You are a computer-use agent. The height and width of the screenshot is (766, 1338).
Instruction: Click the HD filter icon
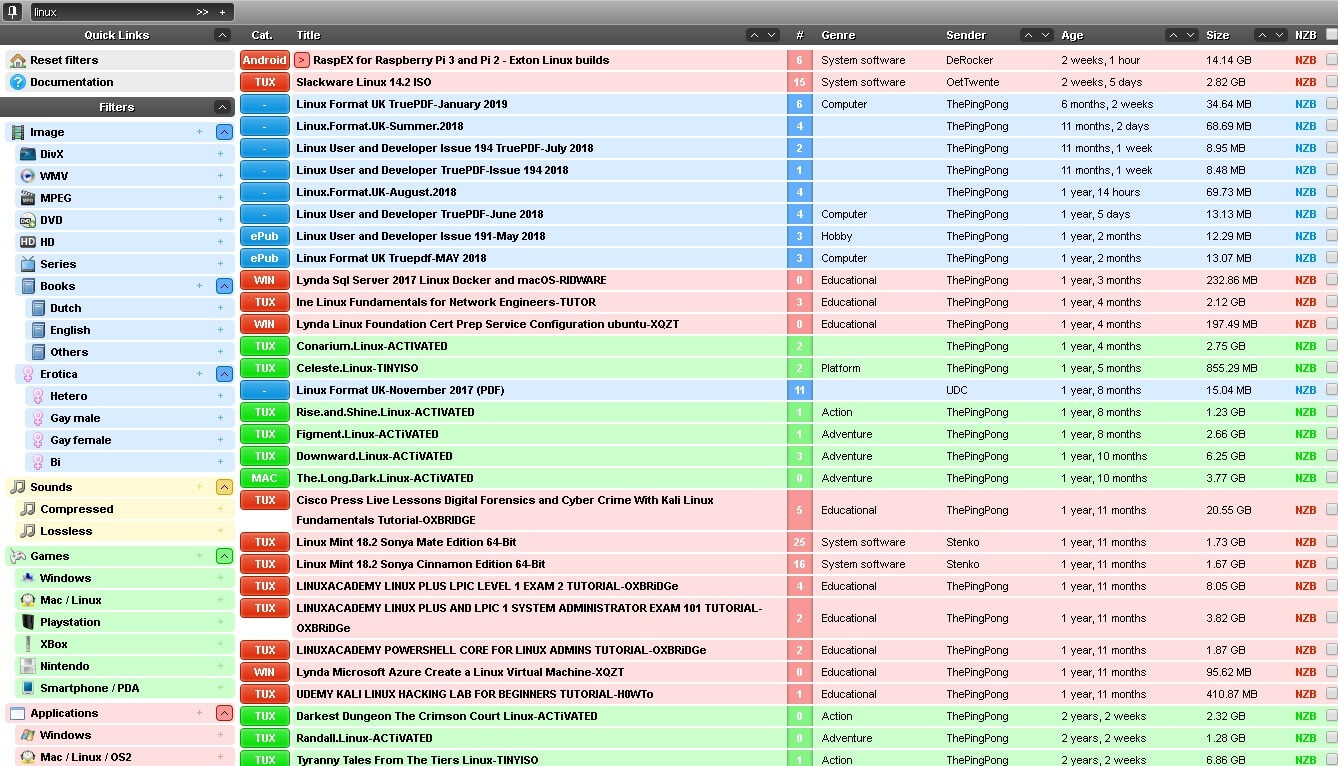(x=28, y=242)
